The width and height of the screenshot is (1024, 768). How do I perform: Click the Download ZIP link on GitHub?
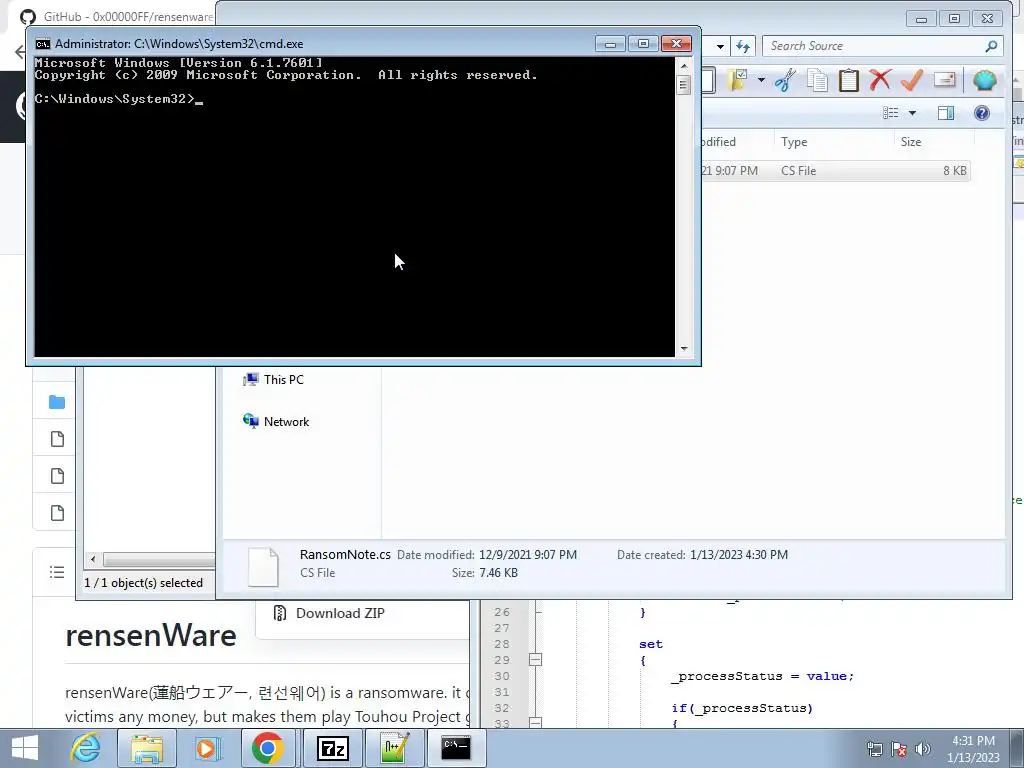coord(340,613)
